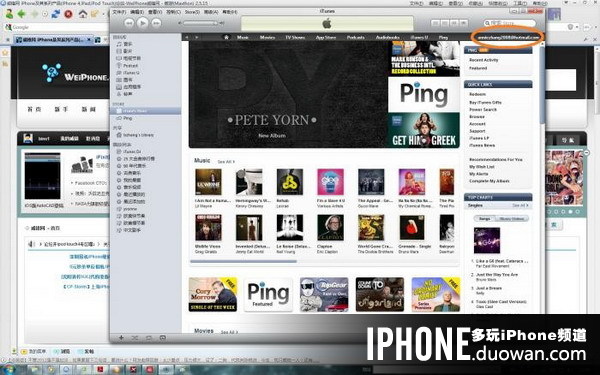Select the yvonne playlist in sidebar

coord(130,209)
